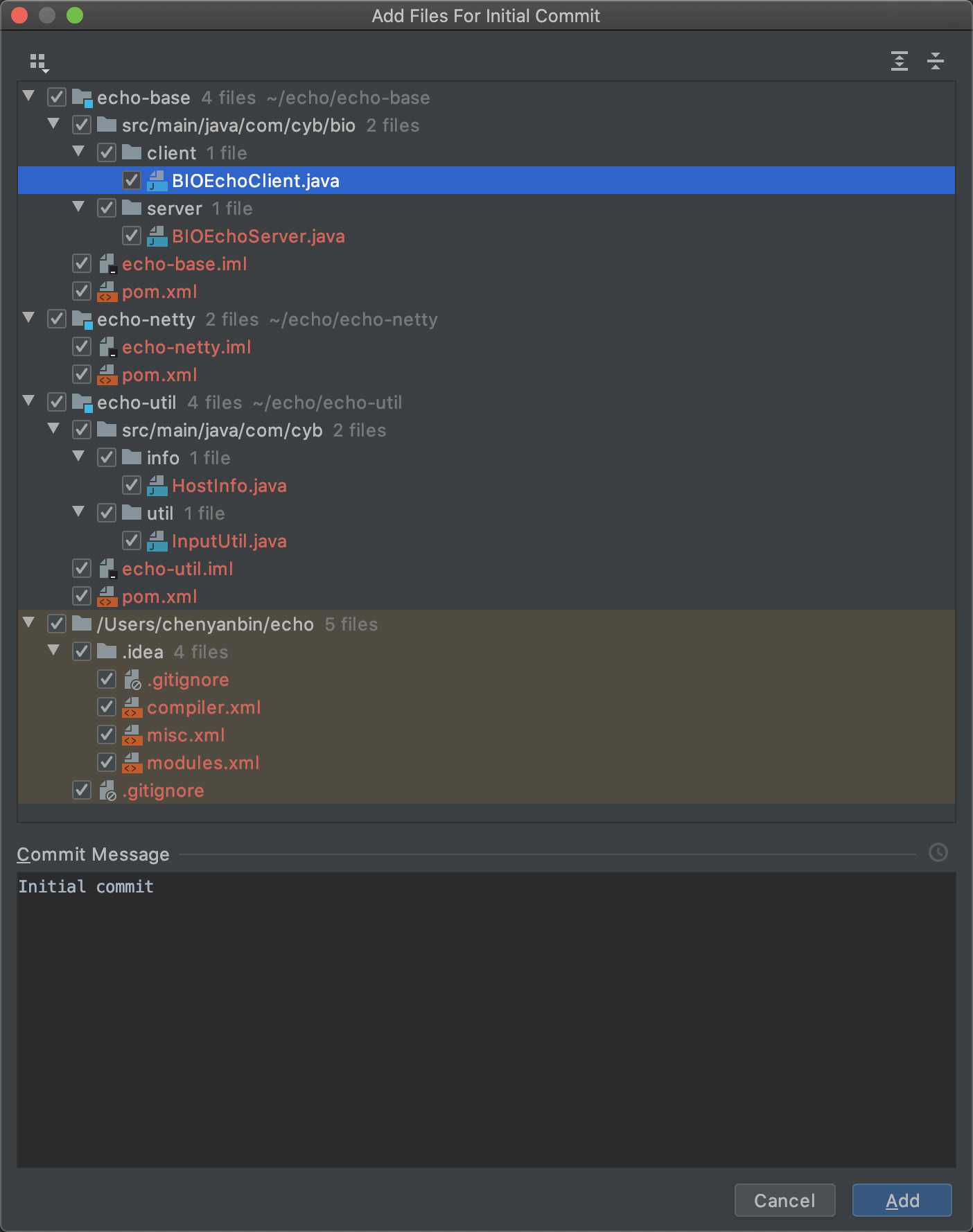Select the src/main/java/com/cyb folder row
Viewport: 973px width, 1232px height.
487,430
